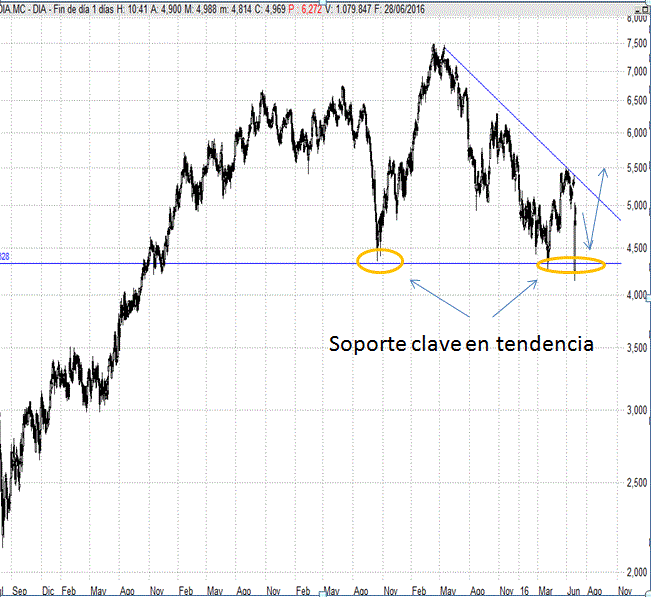Click the red 'P: 6,272' value

point(305,9)
